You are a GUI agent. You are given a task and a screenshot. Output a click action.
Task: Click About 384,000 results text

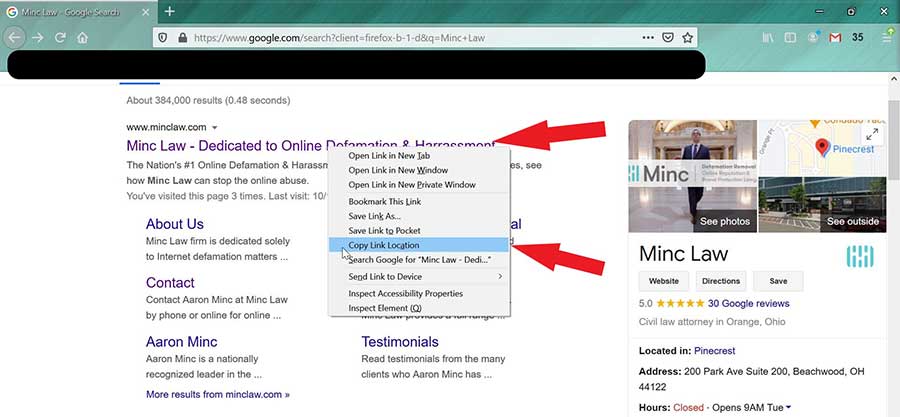(x=208, y=100)
